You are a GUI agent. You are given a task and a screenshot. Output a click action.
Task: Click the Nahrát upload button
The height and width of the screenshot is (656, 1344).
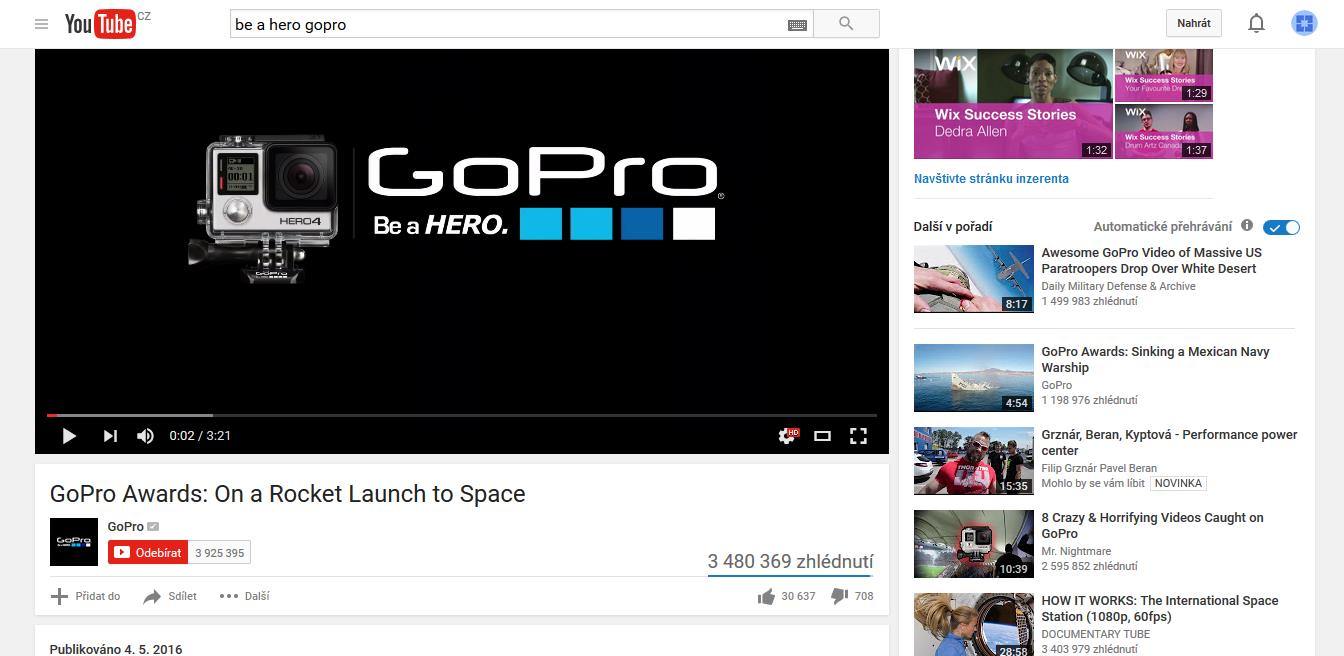1194,23
